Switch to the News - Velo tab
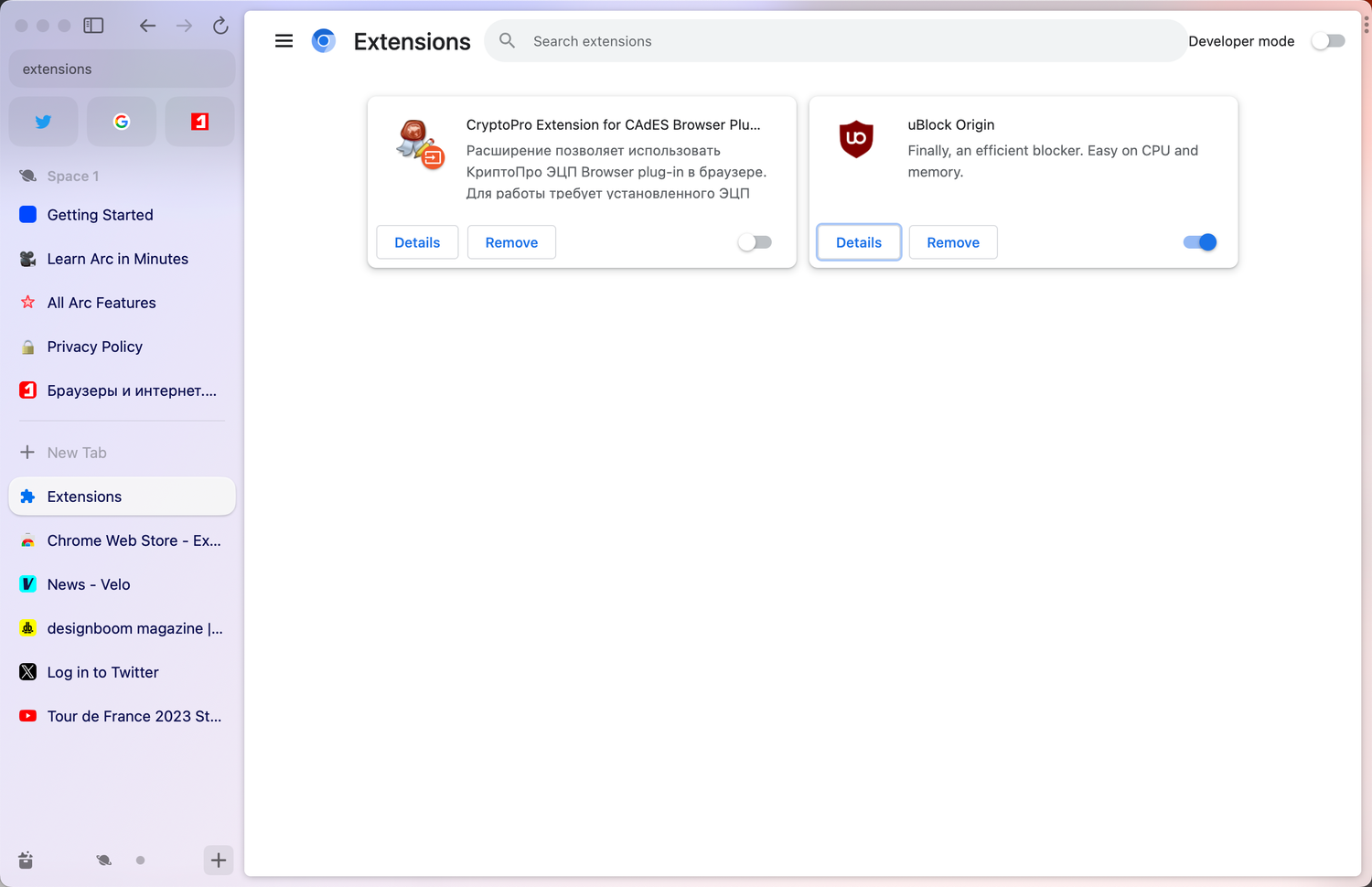 pos(122,584)
